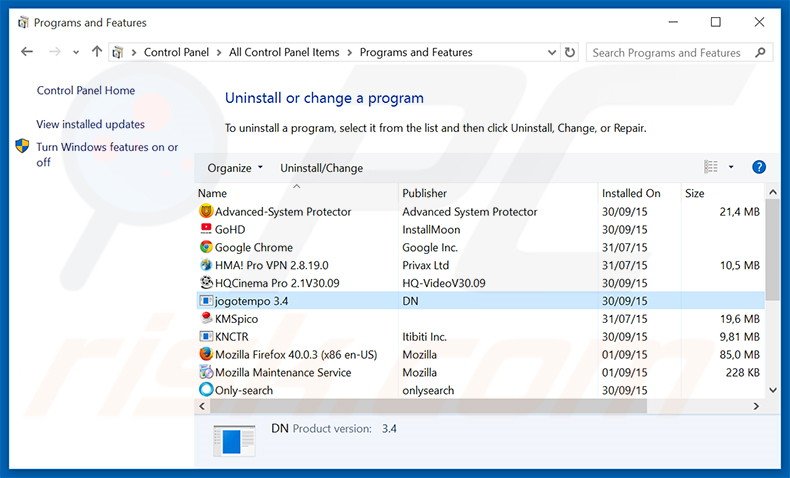Sort by the Name column header
Screen dimensions: 790x478
tap(296, 193)
